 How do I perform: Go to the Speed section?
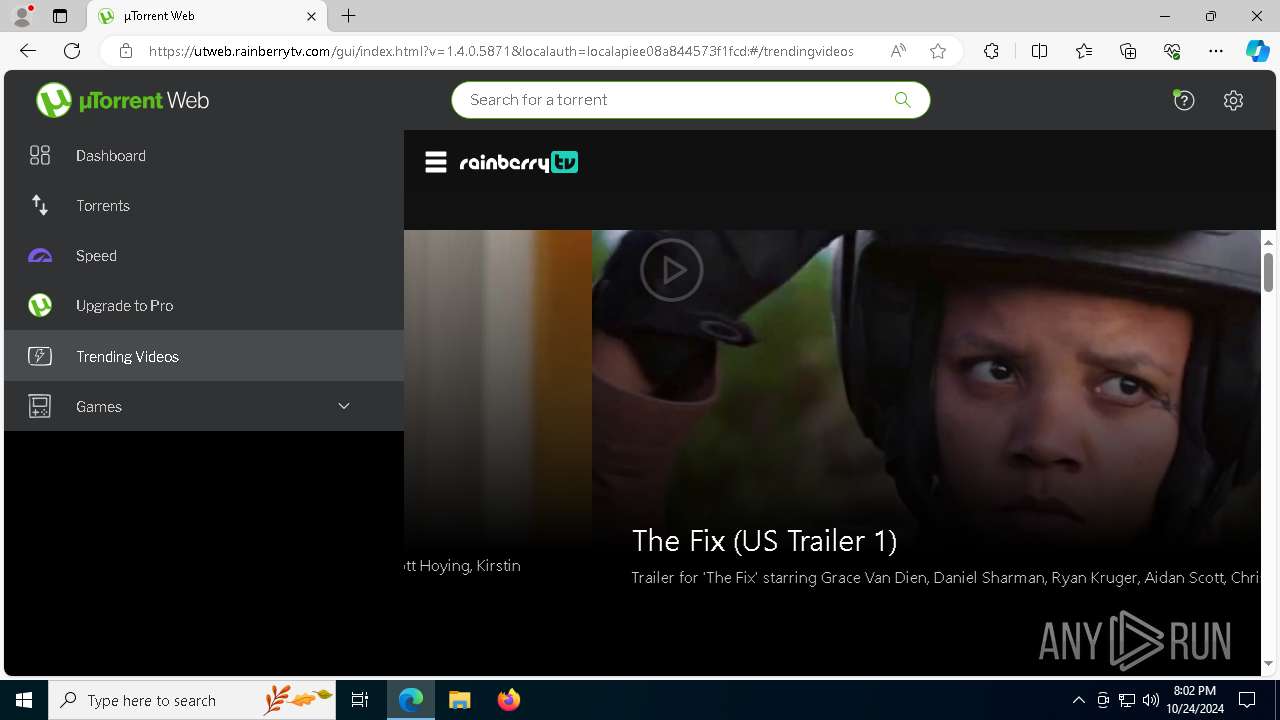click(204, 255)
